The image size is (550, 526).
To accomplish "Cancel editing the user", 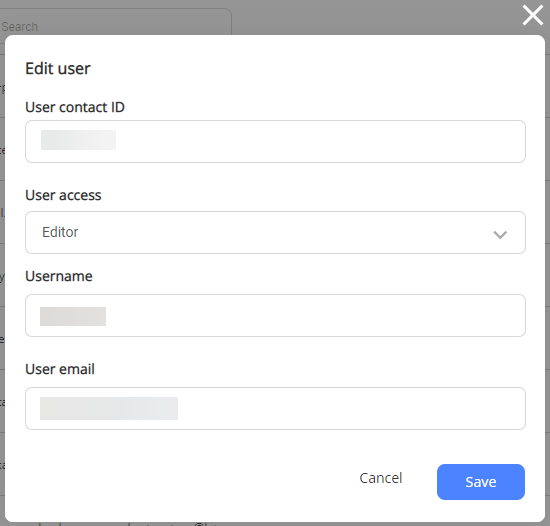I will pyautogui.click(x=381, y=478).
